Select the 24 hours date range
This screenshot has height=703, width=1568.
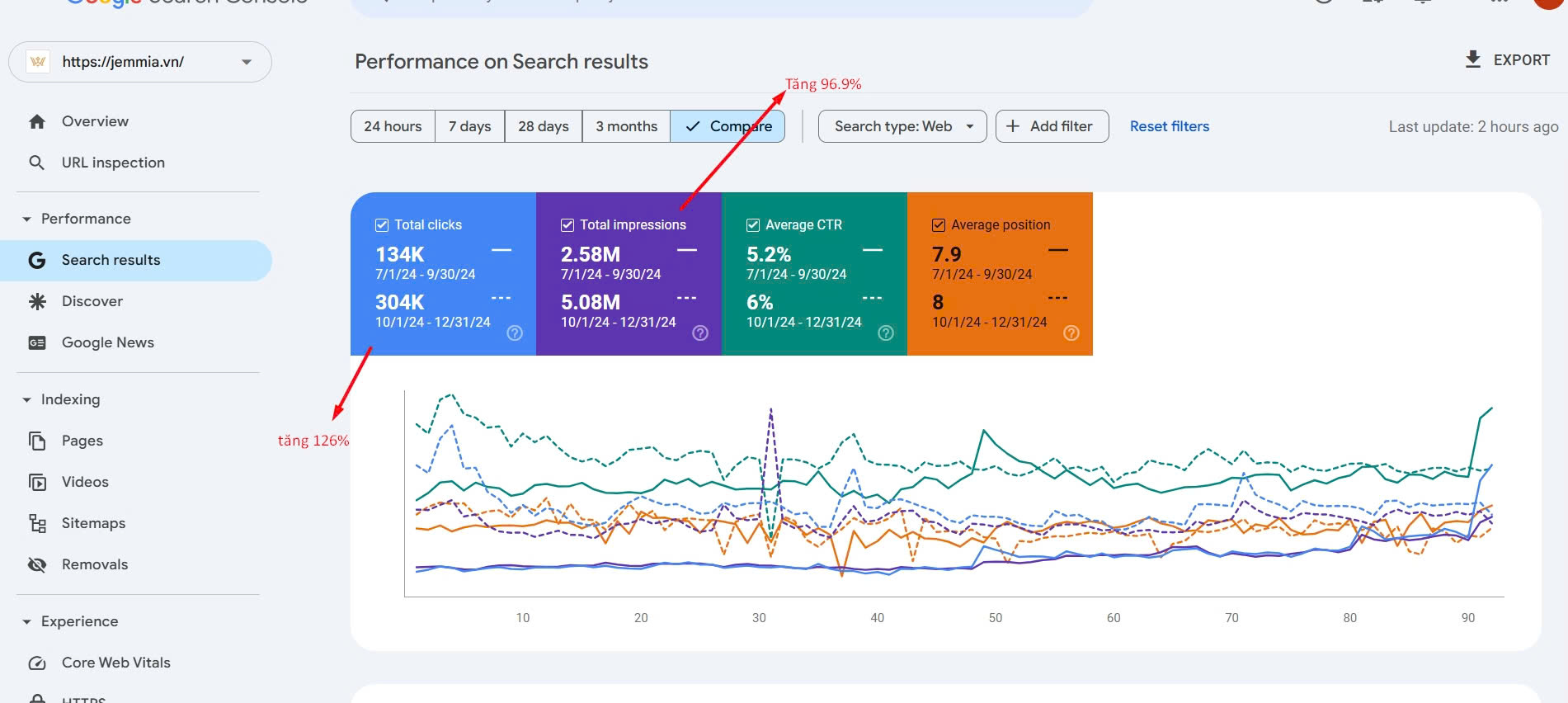pyautogui.click(x=393, y=126)
